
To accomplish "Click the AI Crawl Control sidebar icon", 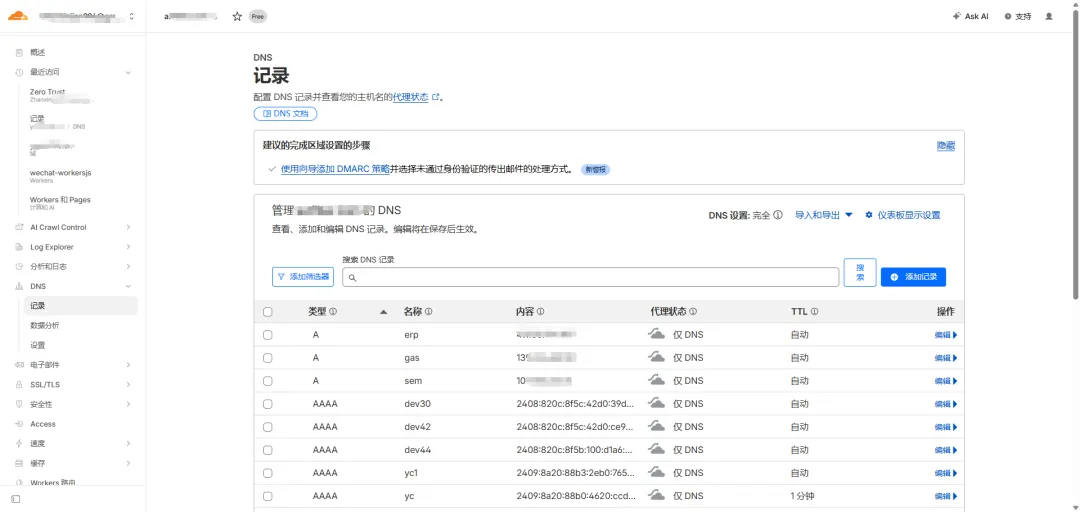I will 19,227.
